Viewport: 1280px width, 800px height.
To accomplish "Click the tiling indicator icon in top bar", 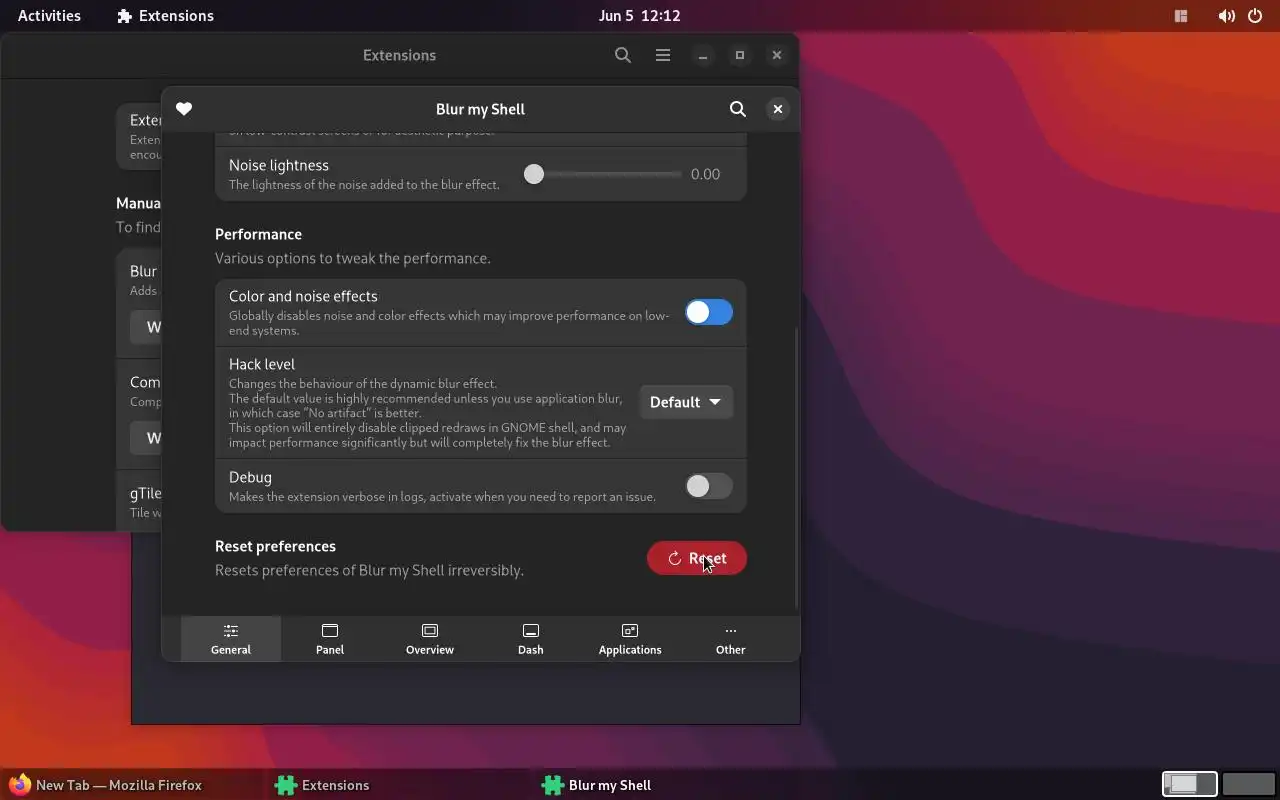I will click(1181, 16).
